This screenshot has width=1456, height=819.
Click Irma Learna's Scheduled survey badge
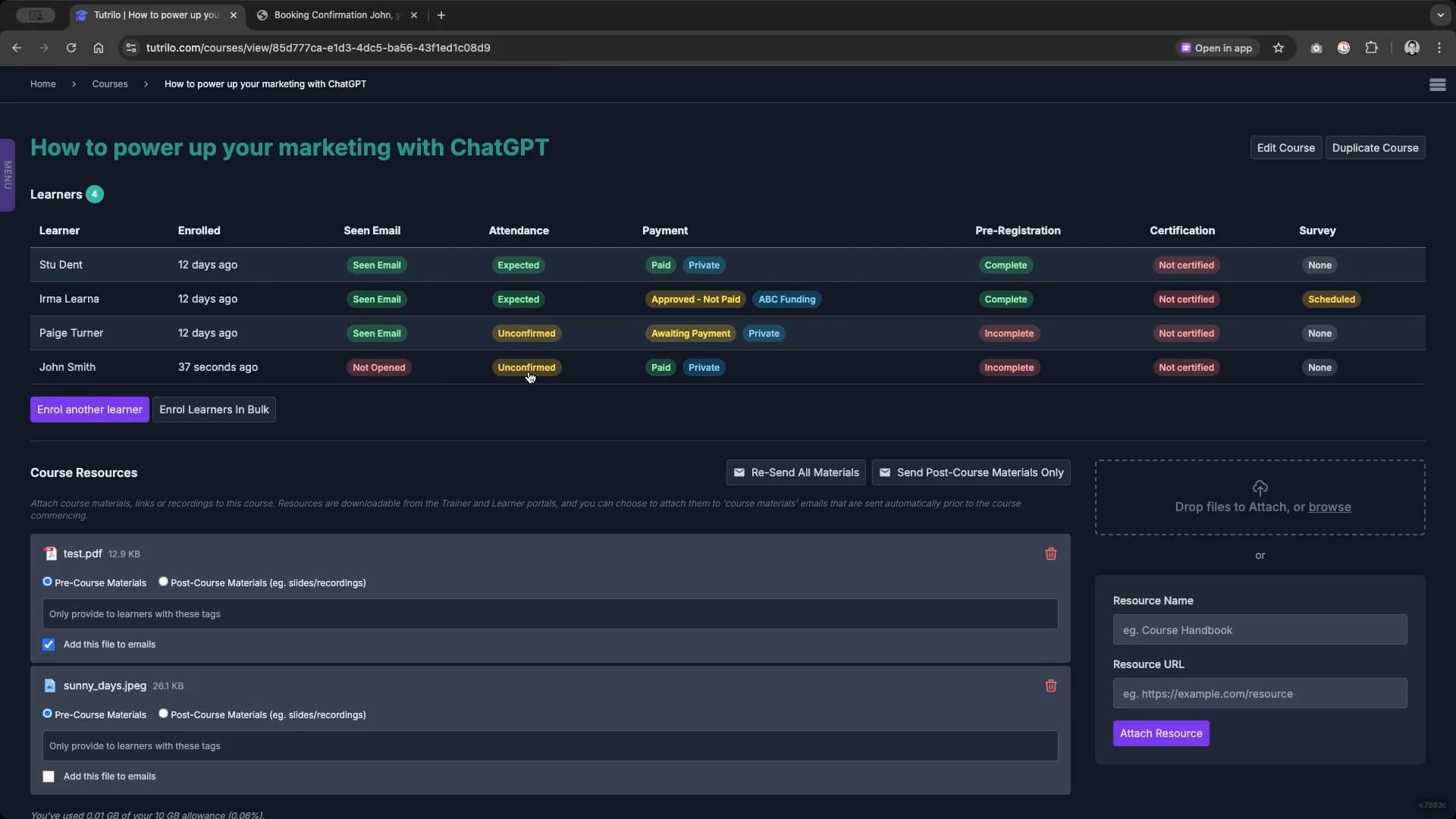(1331, 299)
